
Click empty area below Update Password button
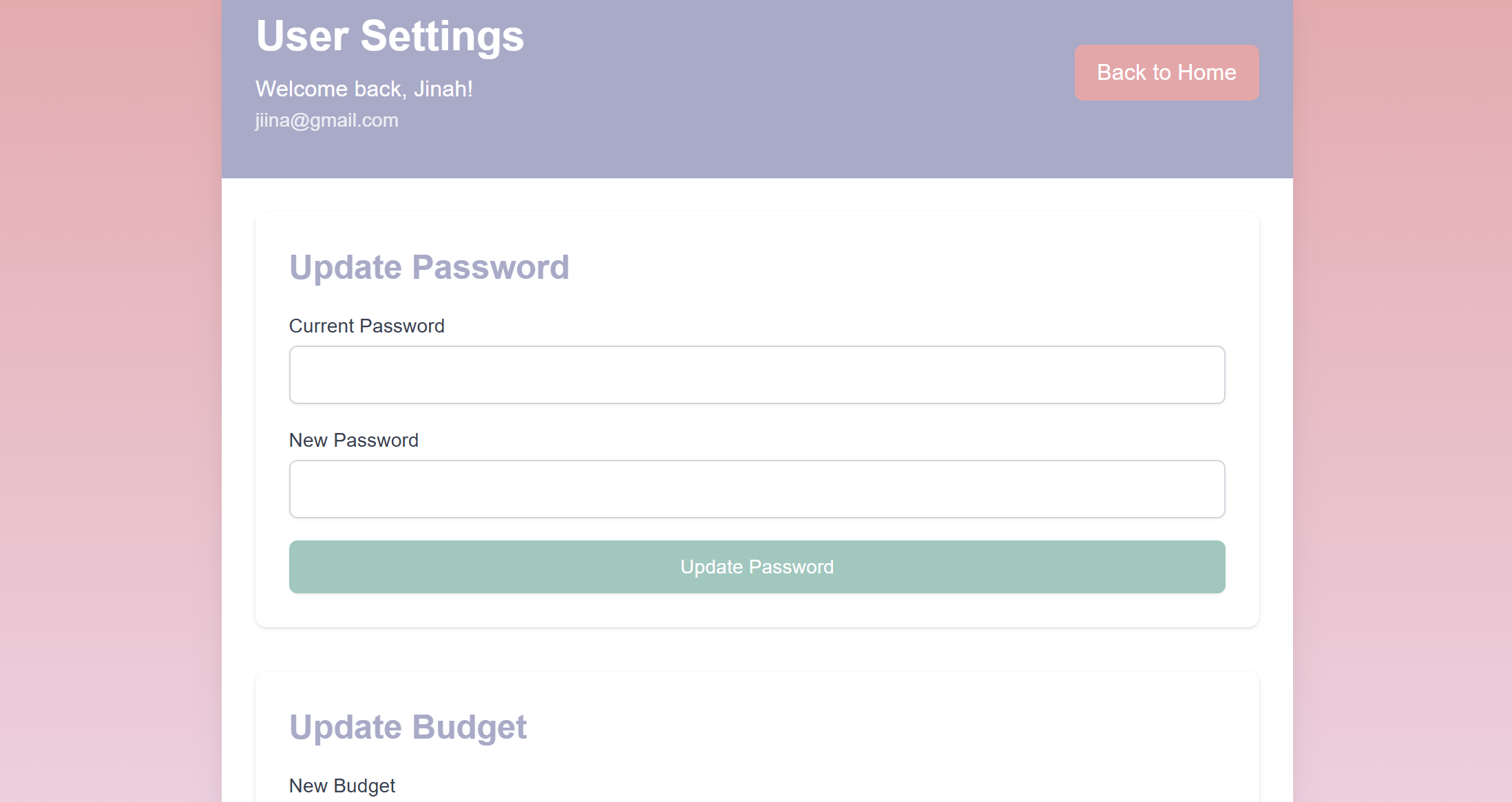pos(757,610)
